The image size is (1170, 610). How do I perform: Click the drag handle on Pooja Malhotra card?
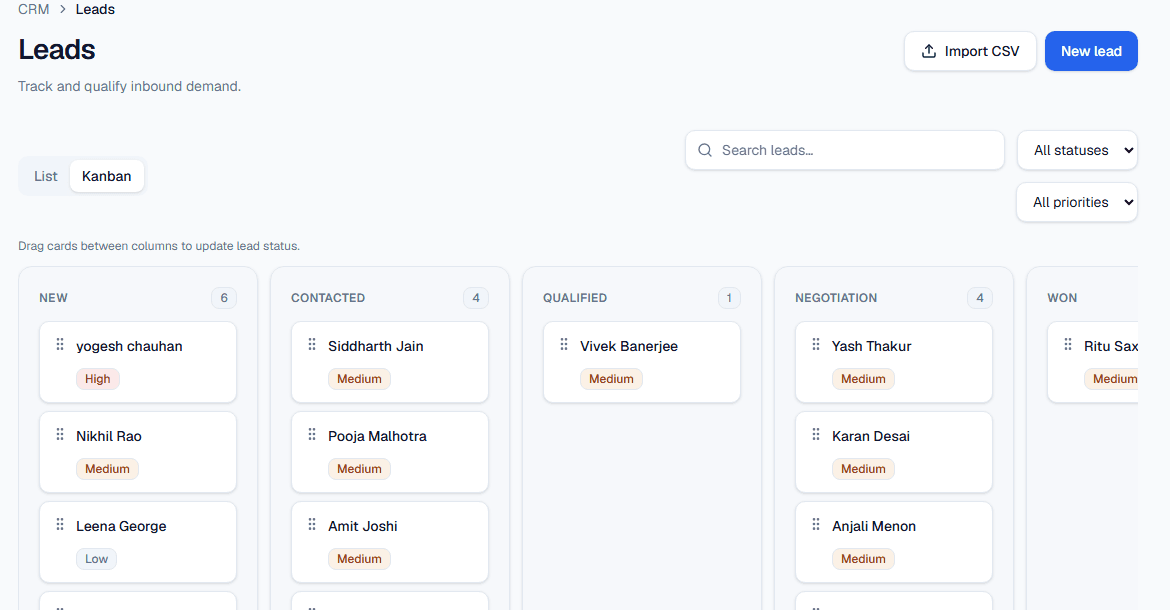click(x=312, y=435)
